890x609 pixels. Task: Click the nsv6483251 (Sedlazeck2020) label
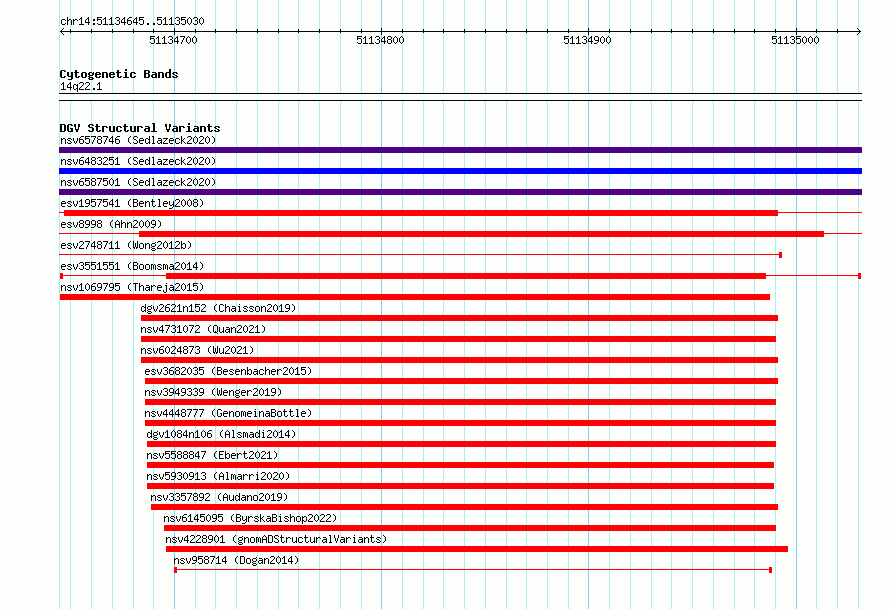138,161
